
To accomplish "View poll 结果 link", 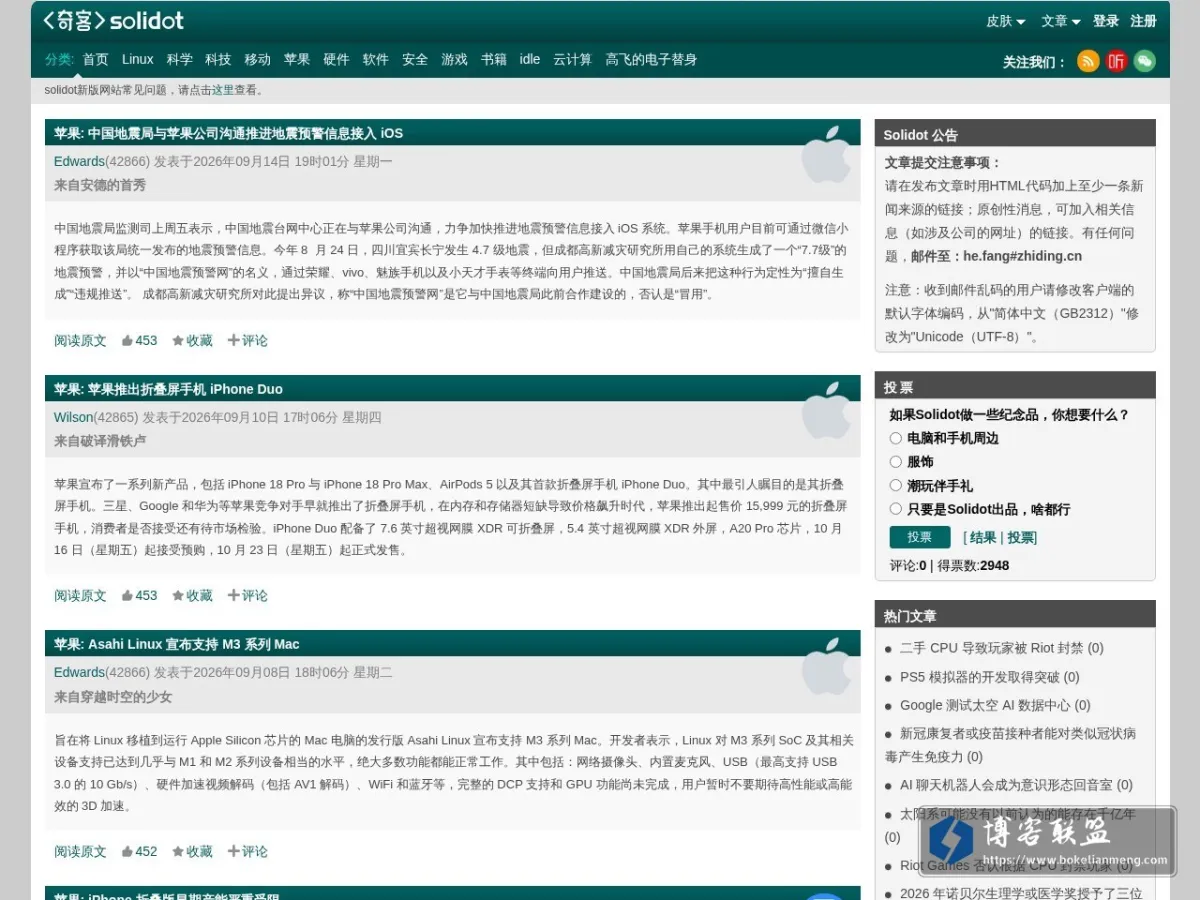I will [983, 537].
